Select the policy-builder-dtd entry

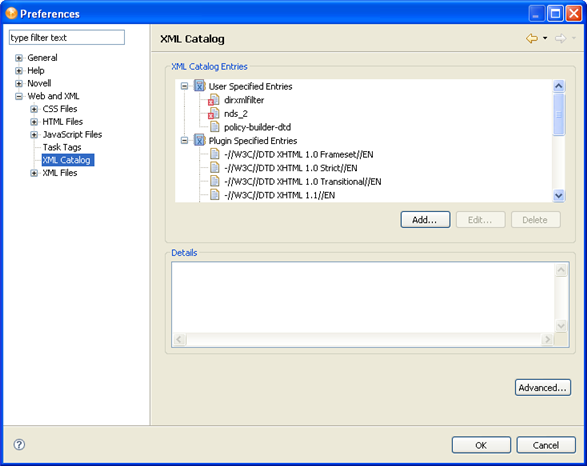[257, 127]
